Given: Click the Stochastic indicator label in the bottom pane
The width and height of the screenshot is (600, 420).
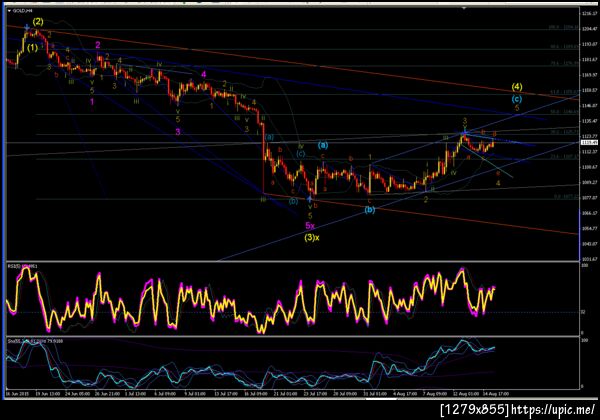Looking at the screenshot, I should point(35,340).
